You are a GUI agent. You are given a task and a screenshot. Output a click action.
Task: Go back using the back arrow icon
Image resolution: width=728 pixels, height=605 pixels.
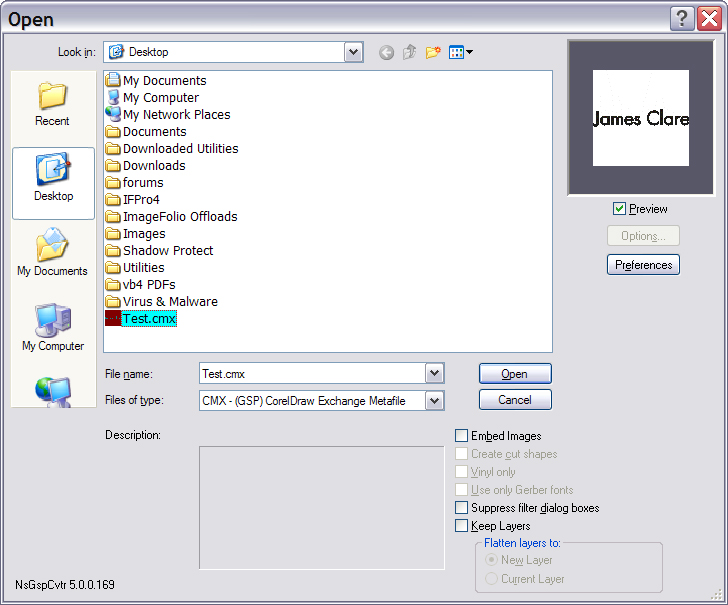pos(386,52)
